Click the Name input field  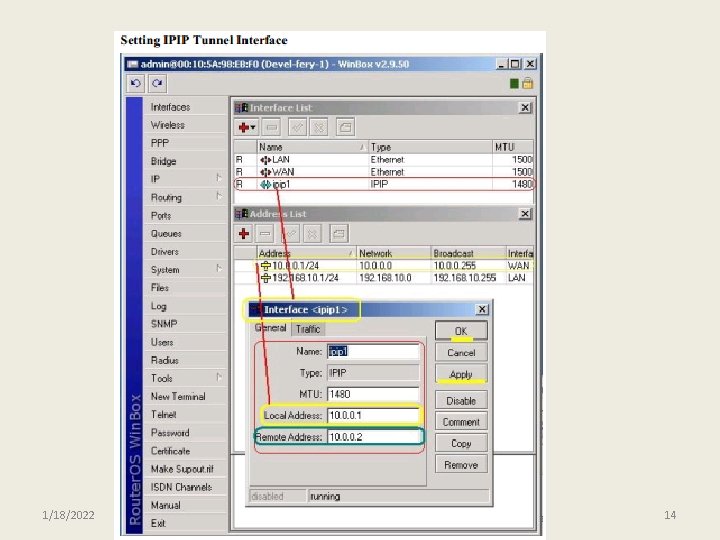pyautogui.click(x=373, y=351)
